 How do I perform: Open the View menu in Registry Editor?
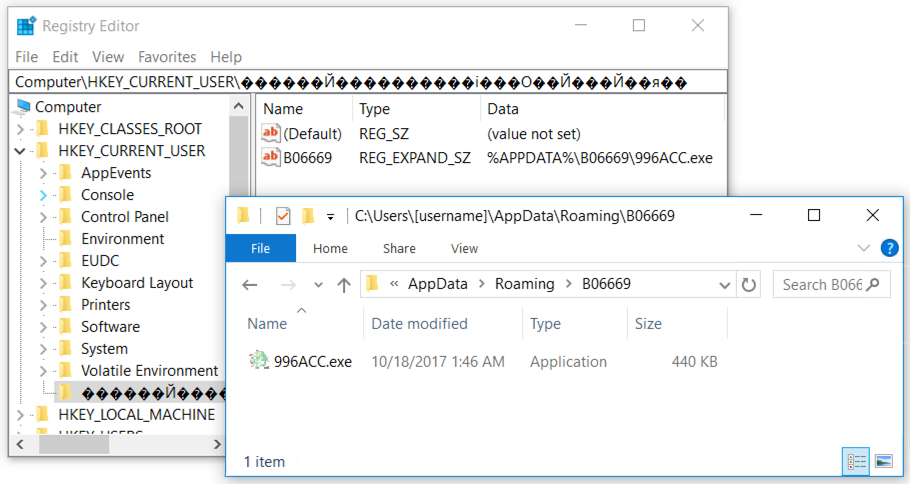108,57
